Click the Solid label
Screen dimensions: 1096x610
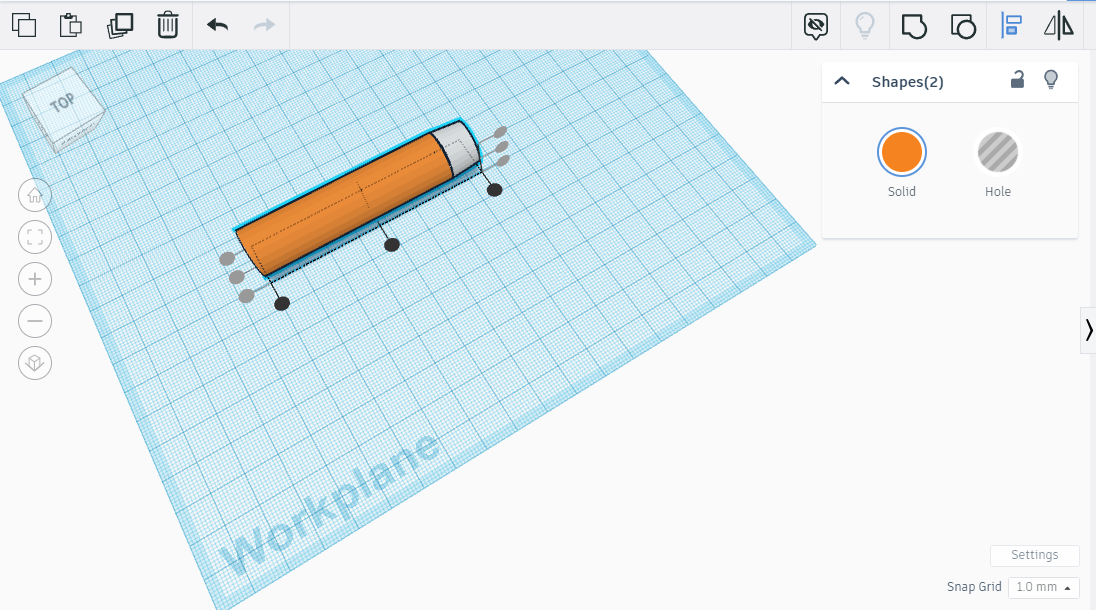902,191
